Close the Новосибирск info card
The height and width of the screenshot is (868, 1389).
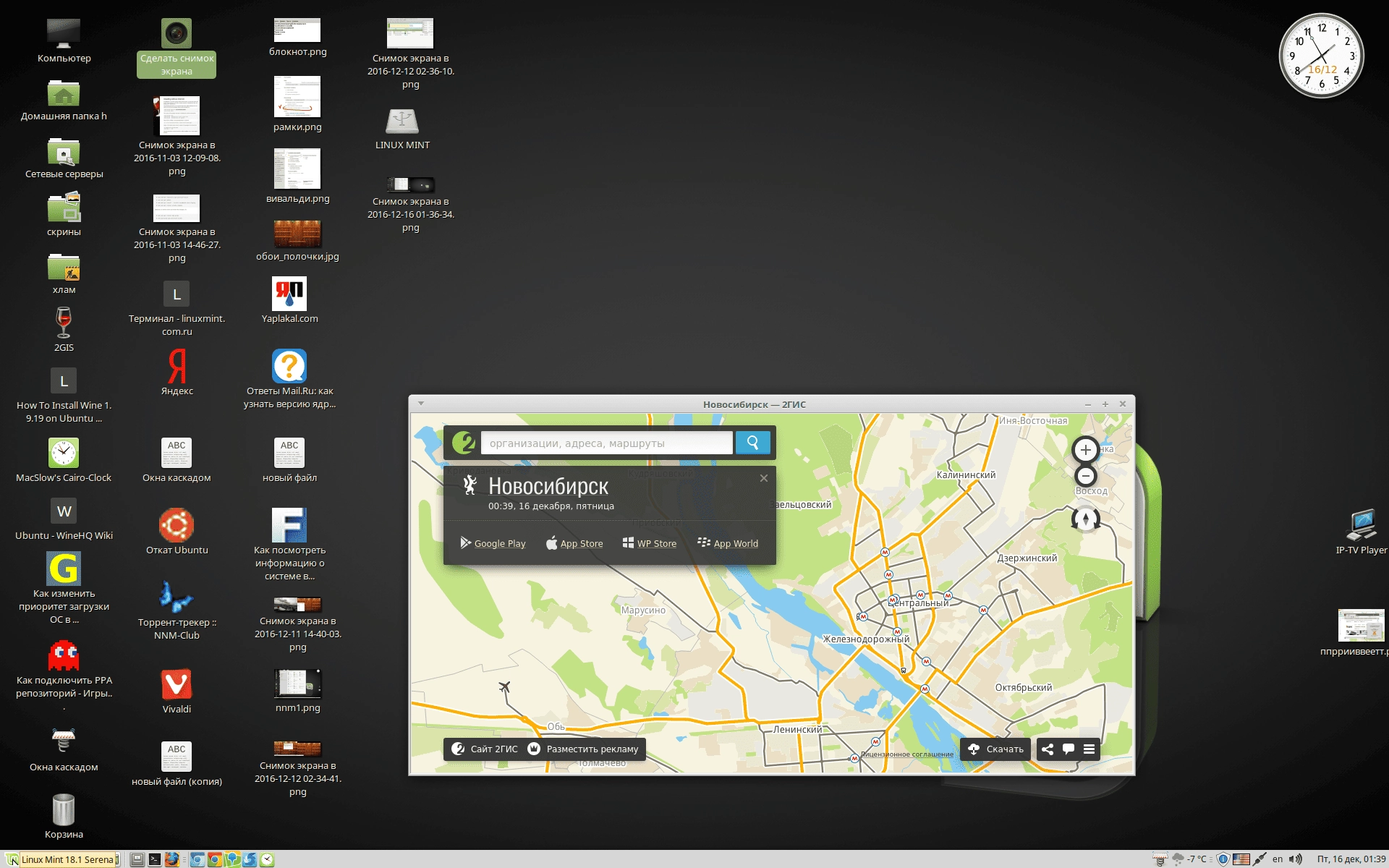pos(763,478)
